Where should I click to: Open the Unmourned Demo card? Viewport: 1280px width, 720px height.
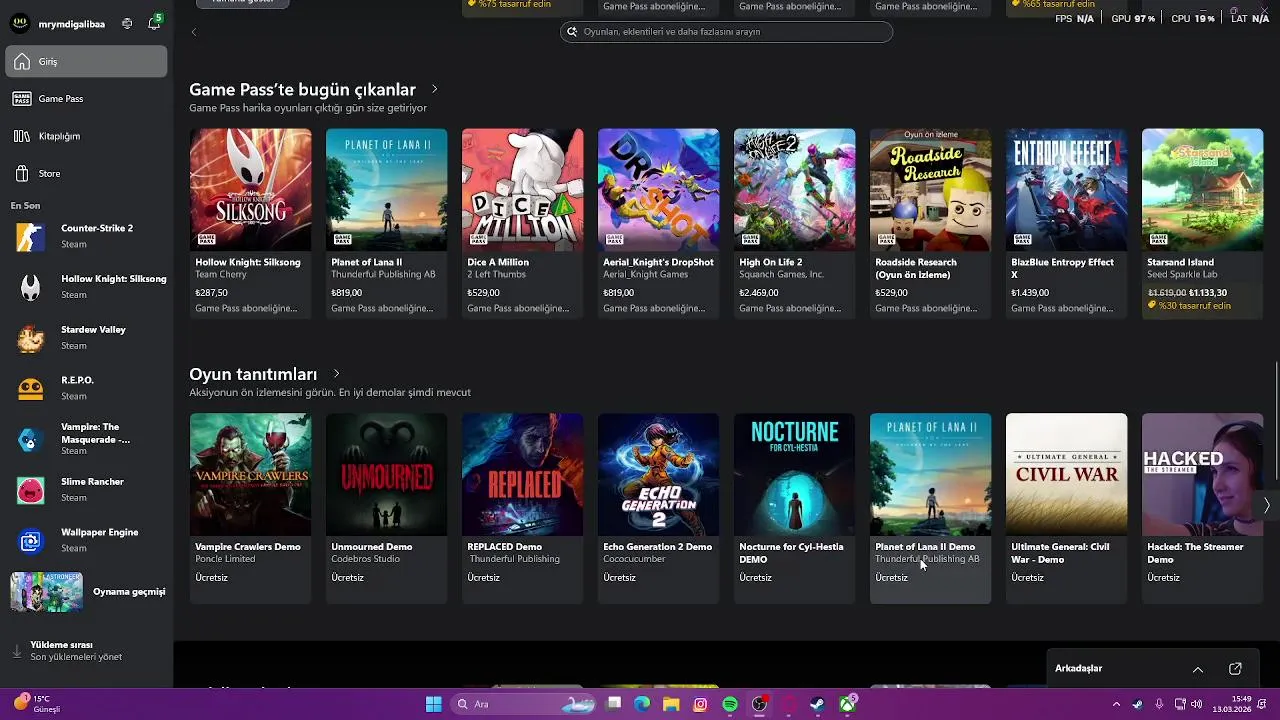[386, 508]
